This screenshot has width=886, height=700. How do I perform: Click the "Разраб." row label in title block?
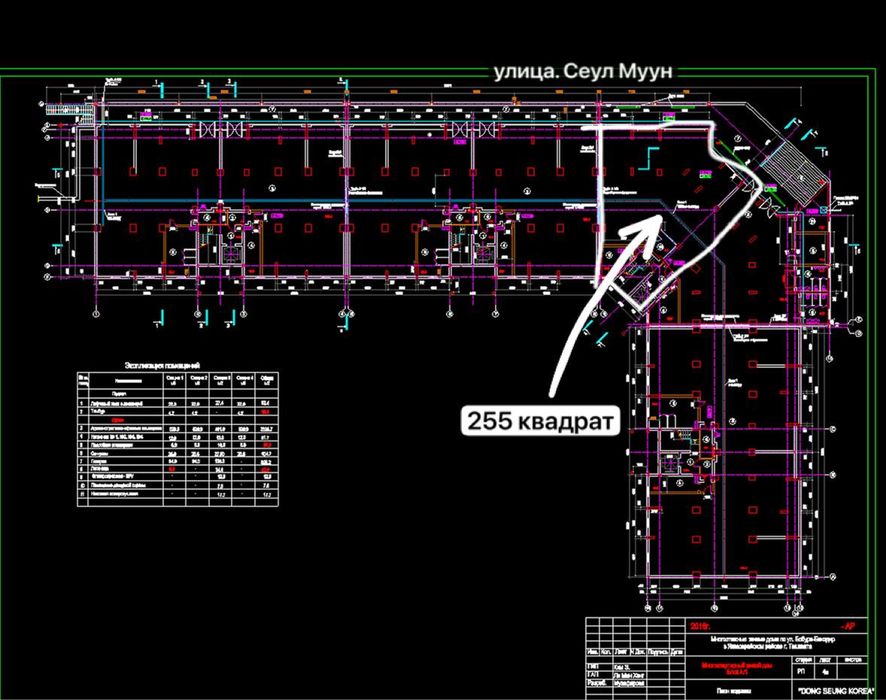pyautogui.click(x=597, y=683)
